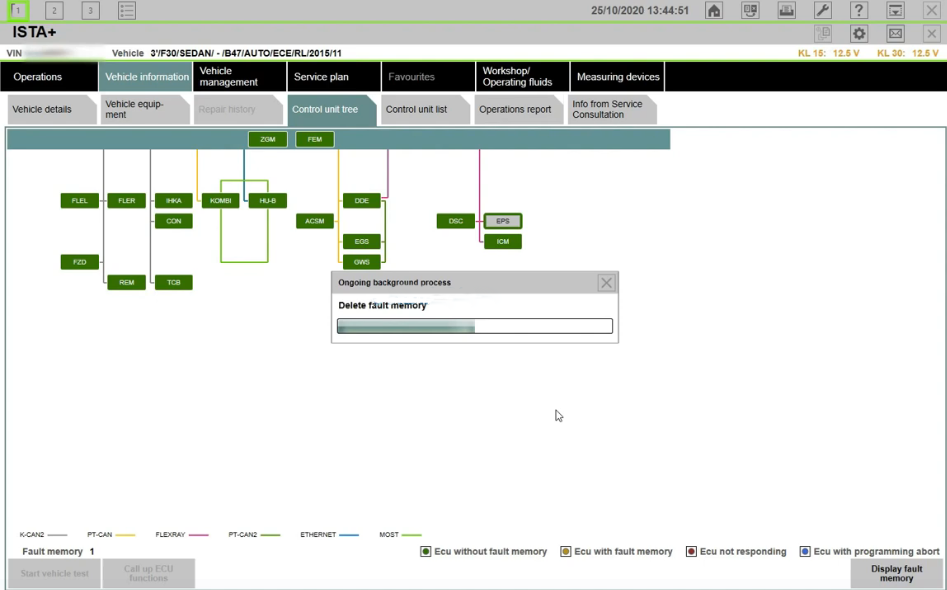Screen dimensions: 947x590
Task: Click the Delete fault memory progress bar
Action: pos(475,326)
